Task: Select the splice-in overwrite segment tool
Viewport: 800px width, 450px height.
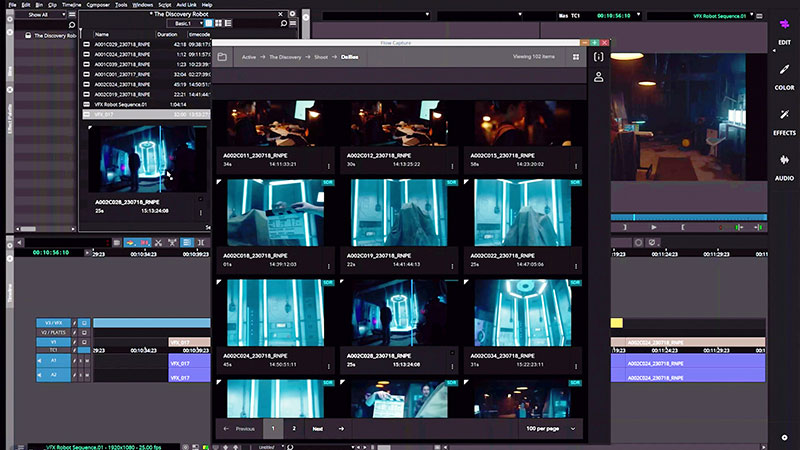Action: 130,243
